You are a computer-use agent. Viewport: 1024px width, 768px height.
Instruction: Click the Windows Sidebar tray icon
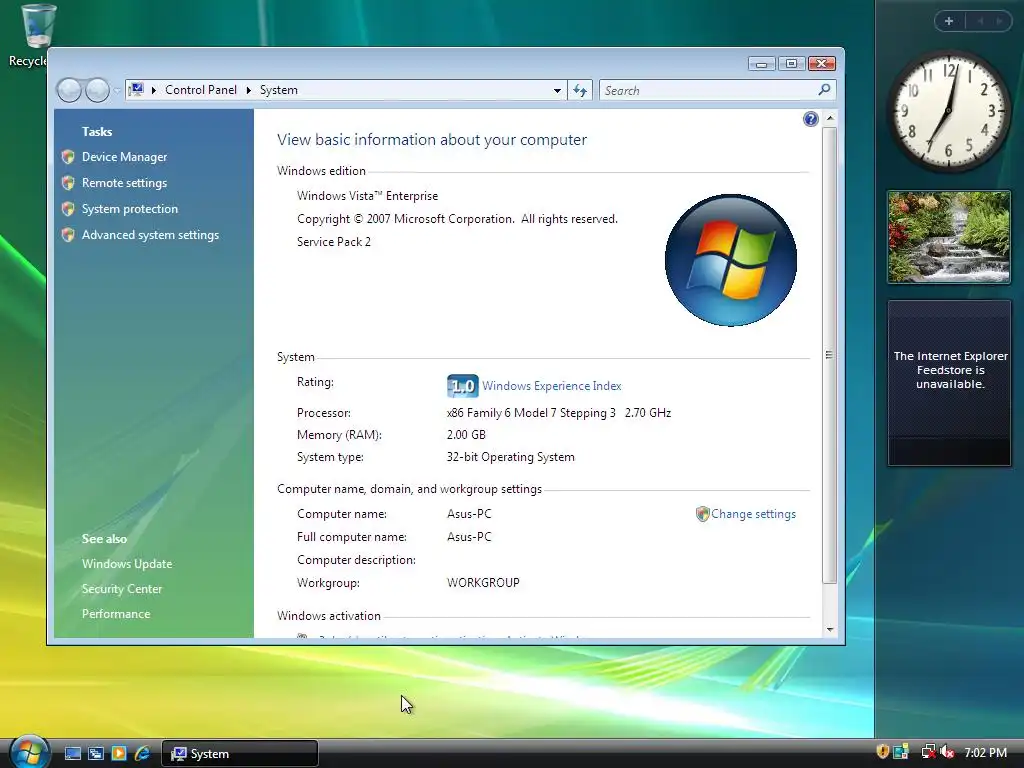901,752
